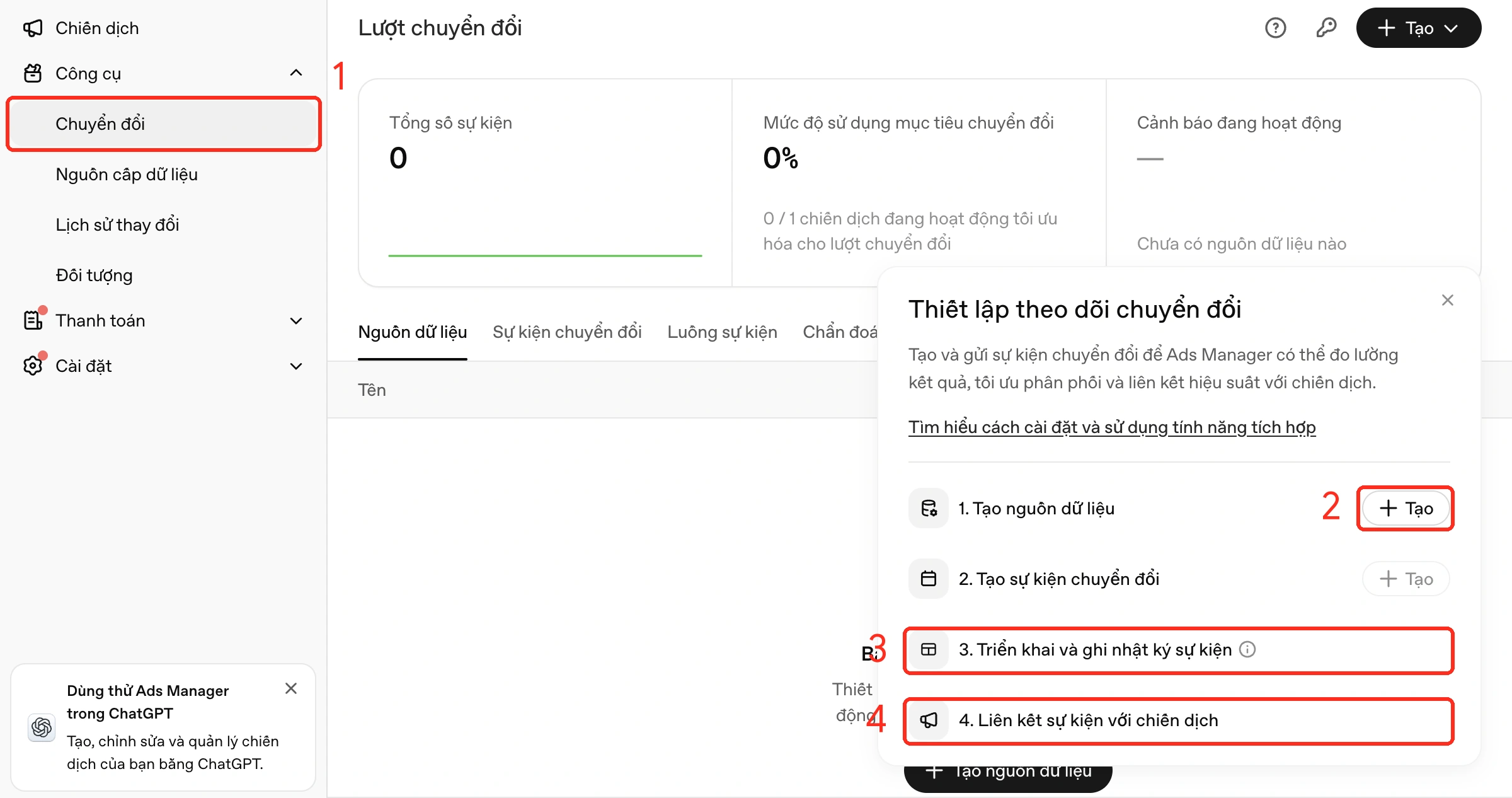Screen dimensions: 1512x798
Task: Click the ChatGPT logo in promo card
Action: coord(42,727)
